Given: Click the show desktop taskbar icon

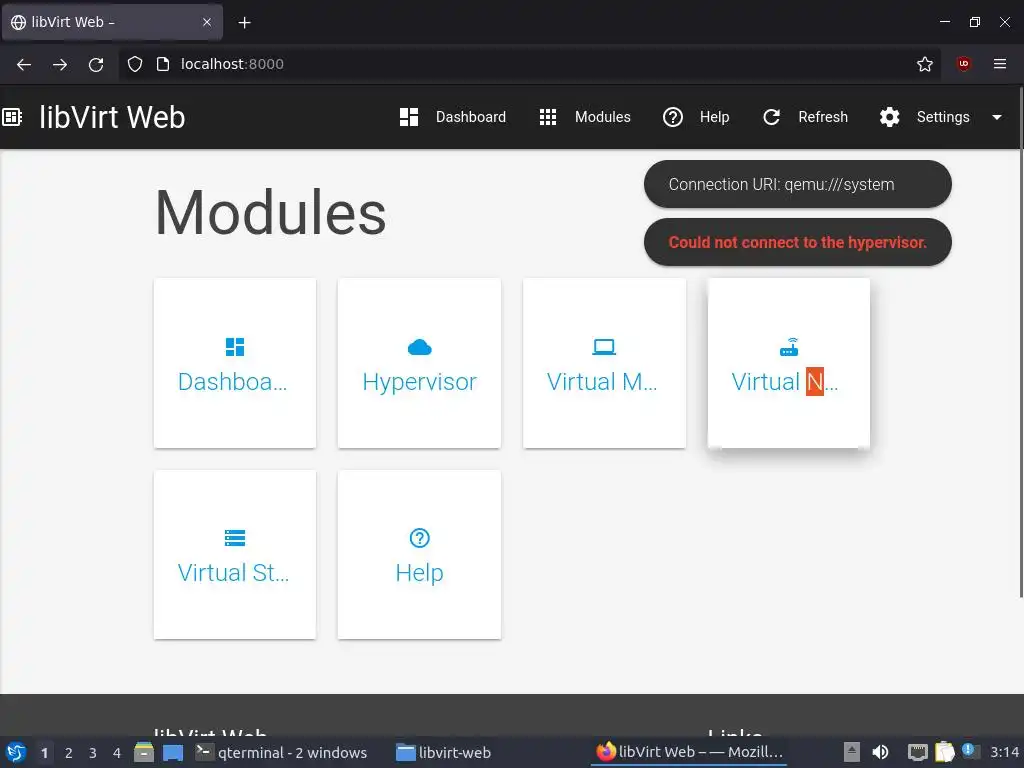Looking at the screenshot, I should click(173, 752).
